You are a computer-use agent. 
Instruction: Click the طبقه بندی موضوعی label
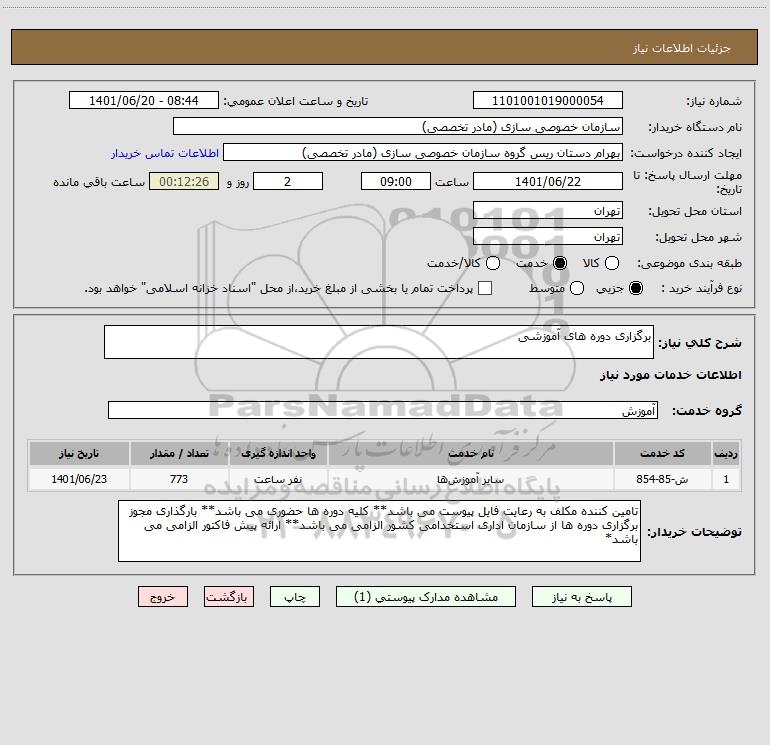(x=689, y=263)
